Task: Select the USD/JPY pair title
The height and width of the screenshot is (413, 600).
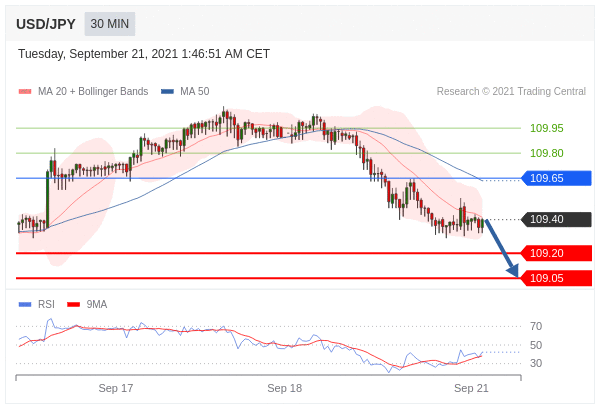Action: [46, 24]
